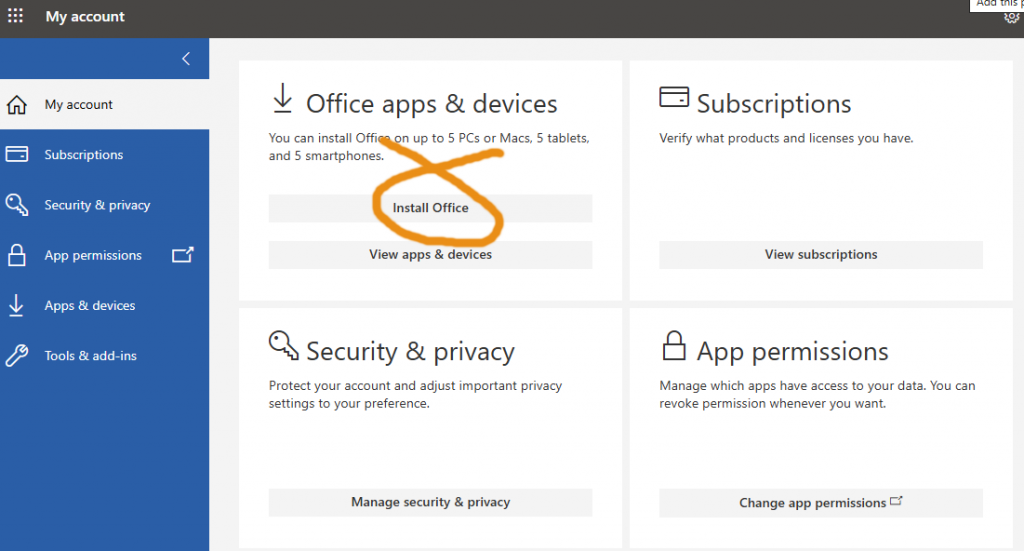Click the Install Office button
The width and height of the screenshot is (1024, 551).
point(430,208)
